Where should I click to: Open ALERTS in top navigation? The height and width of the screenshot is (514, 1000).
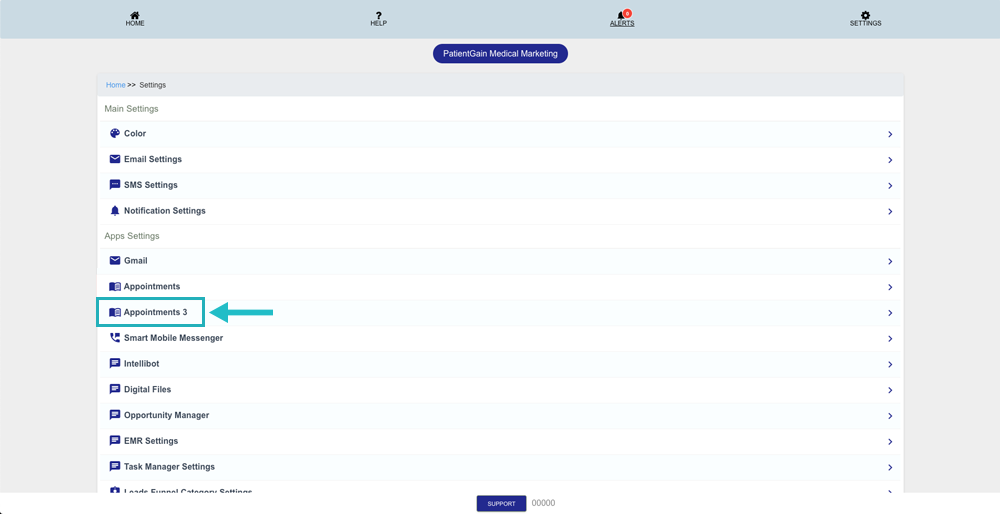(x=622, y=24)
